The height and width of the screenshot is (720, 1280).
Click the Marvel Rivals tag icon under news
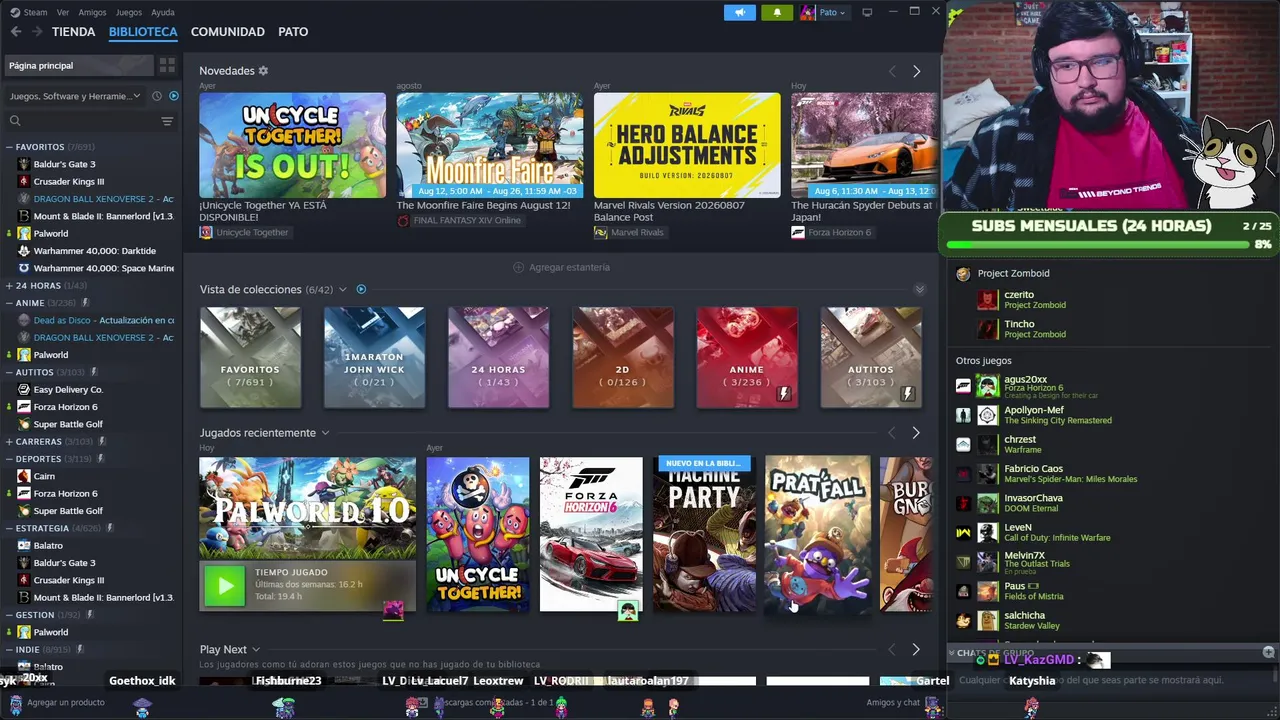pyautogui.click(x=600, y=232)
